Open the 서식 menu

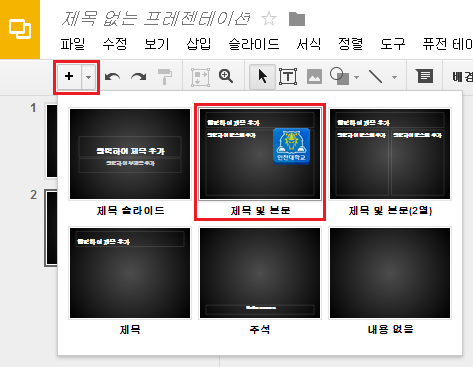[309, 44]
